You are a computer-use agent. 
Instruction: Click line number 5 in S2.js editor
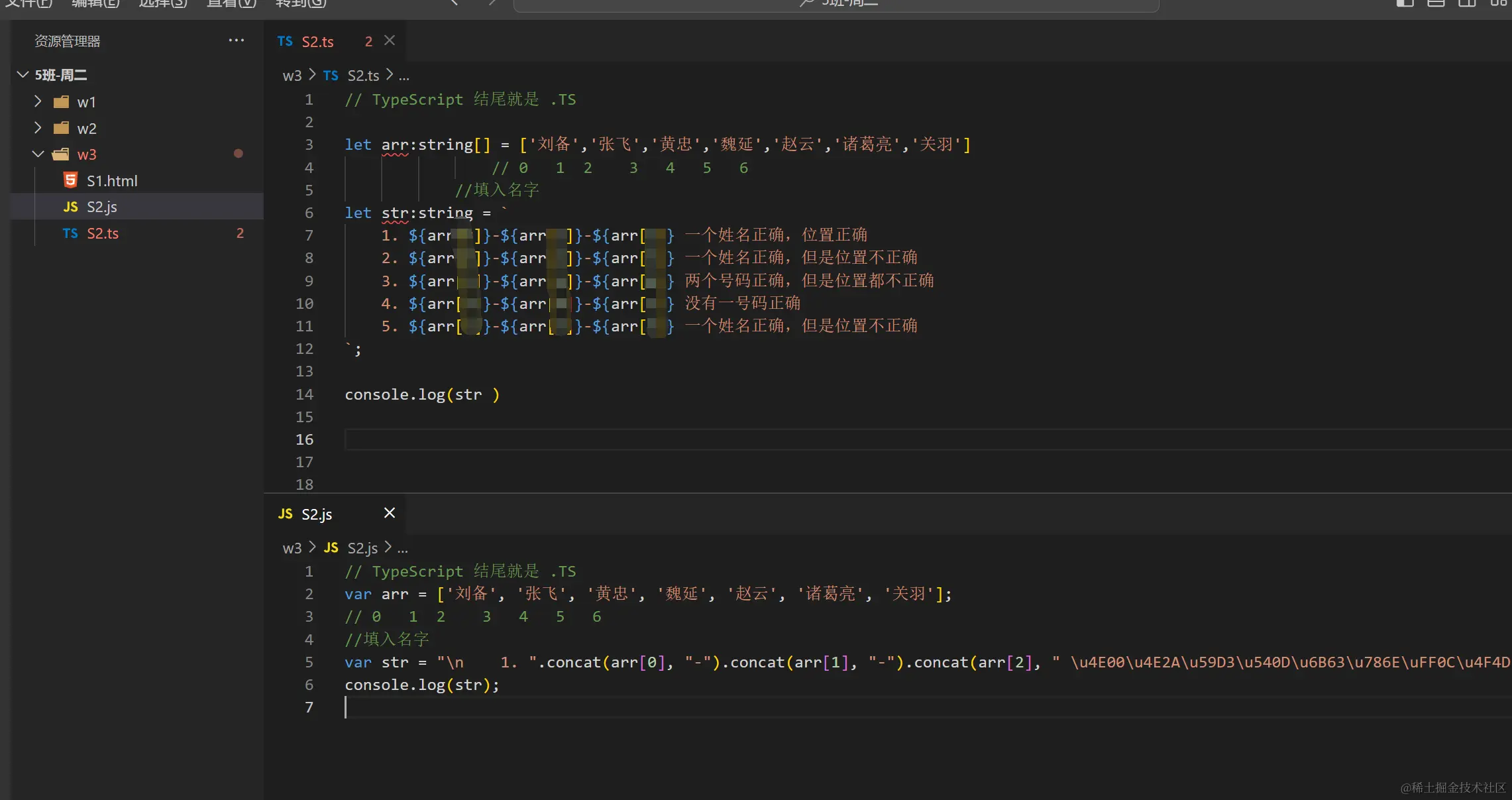[309, 662]
